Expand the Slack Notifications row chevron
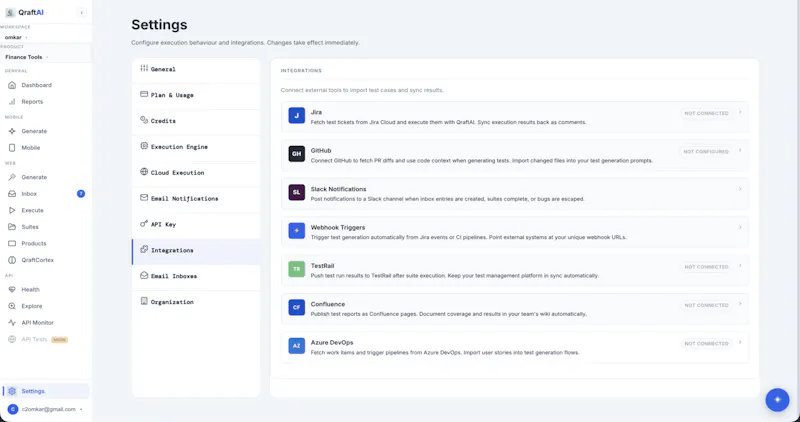 740,189
